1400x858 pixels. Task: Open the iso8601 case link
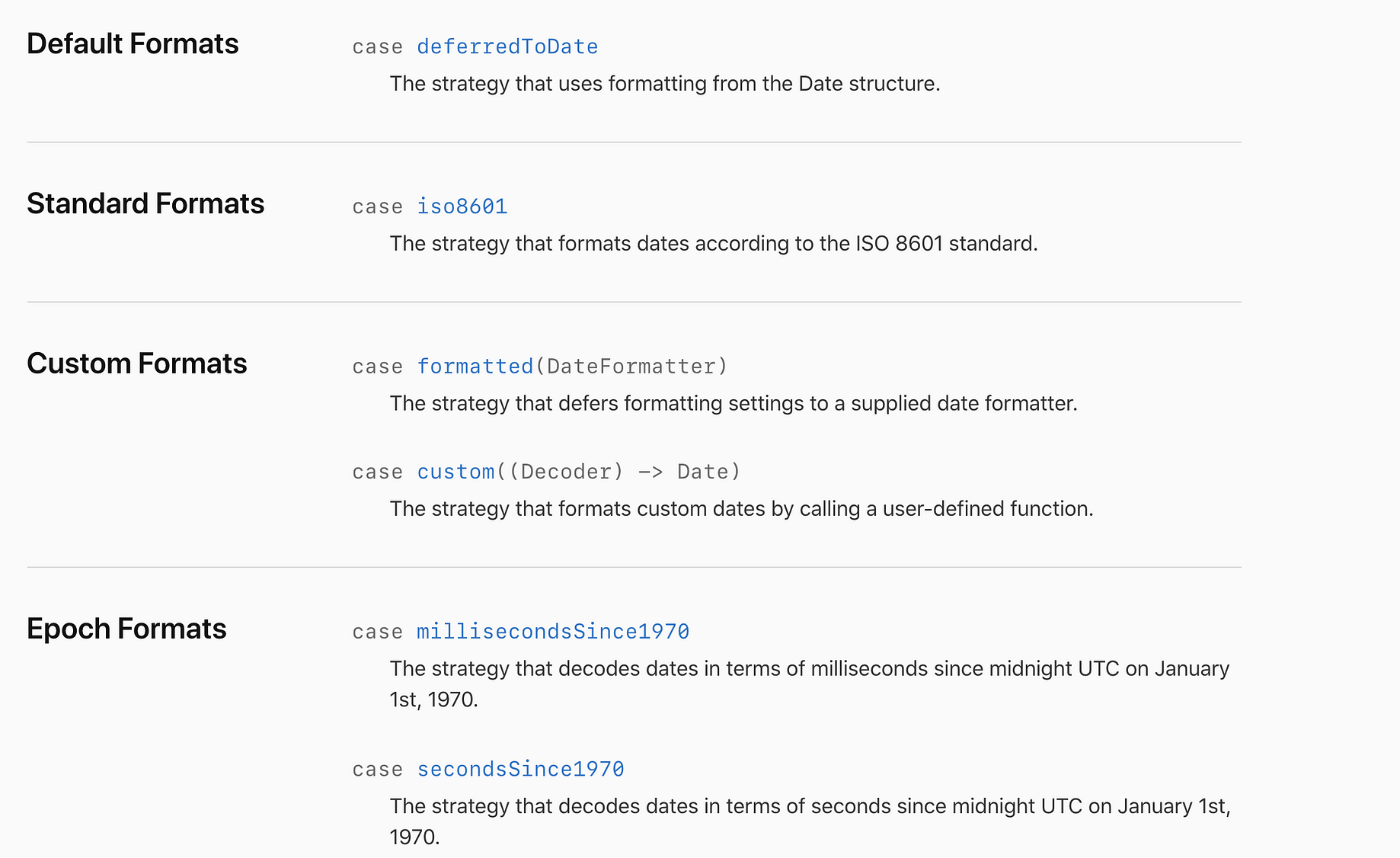462,206
